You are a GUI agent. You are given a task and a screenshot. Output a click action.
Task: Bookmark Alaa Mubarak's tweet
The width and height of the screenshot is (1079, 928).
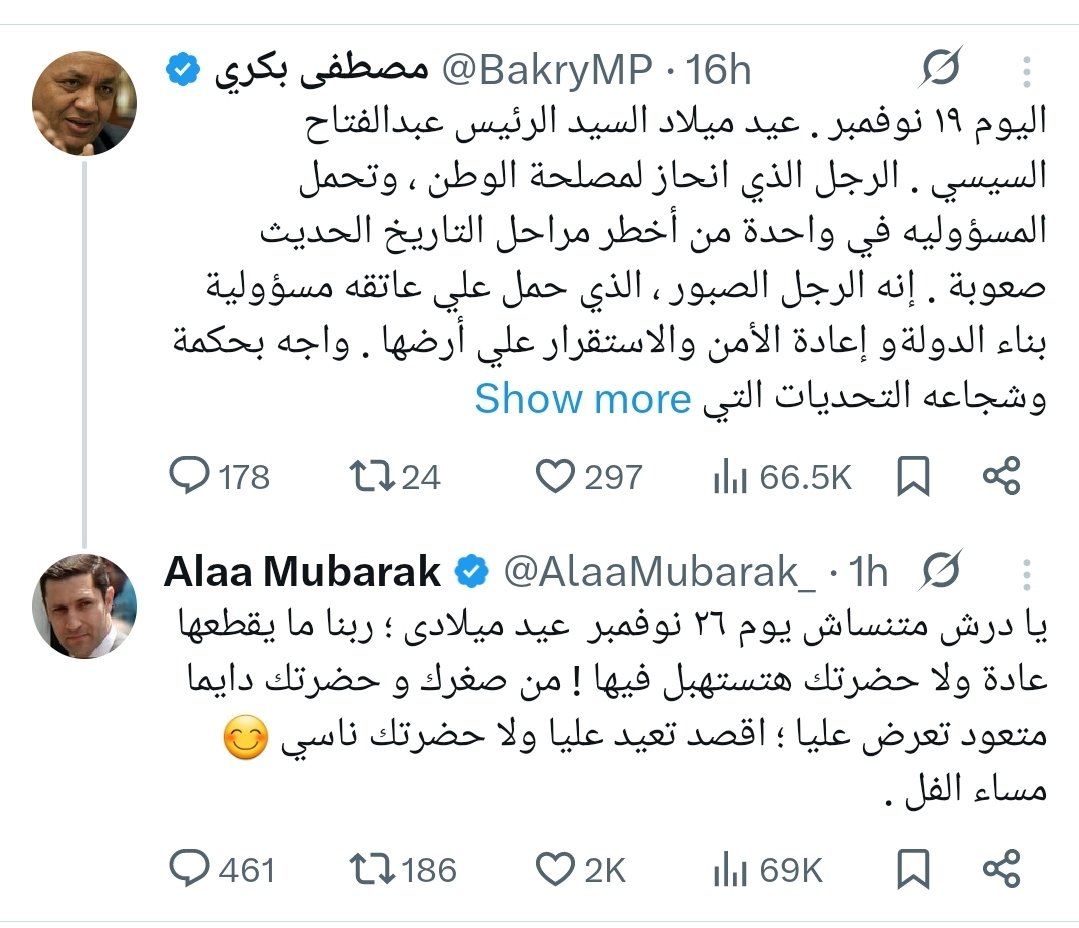point(913,870)
